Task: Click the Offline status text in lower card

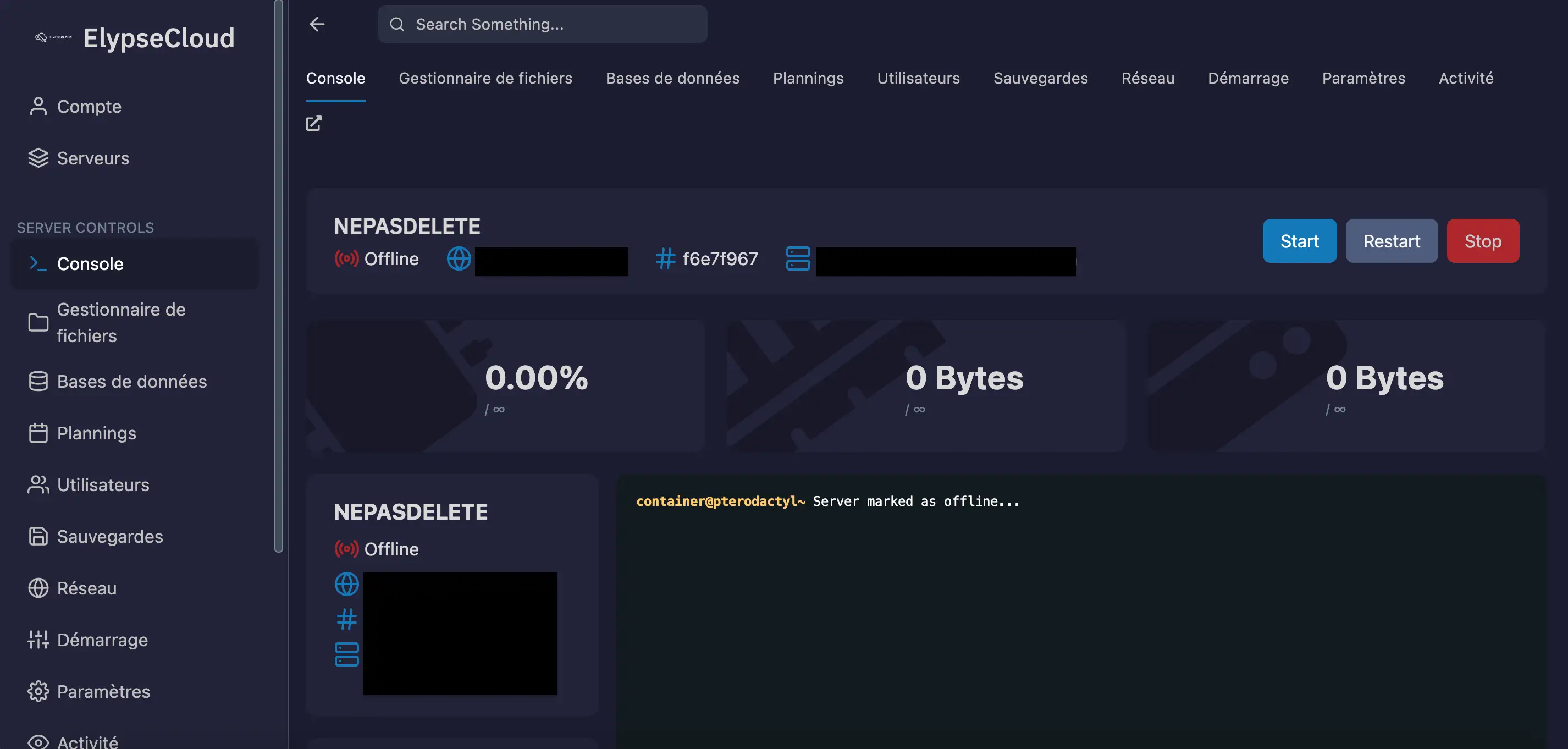Action: pyautogui.click(x=391, y=549)
